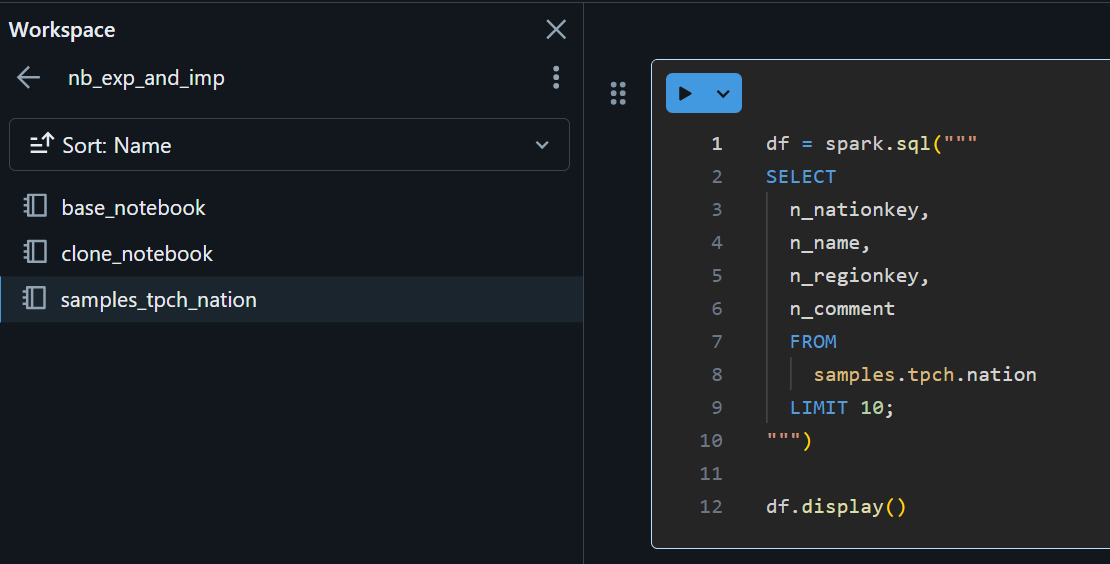Grab the cell drag handle
Image resolution: width=1110 pixels, height=564 pixels.
click(618, 94)
